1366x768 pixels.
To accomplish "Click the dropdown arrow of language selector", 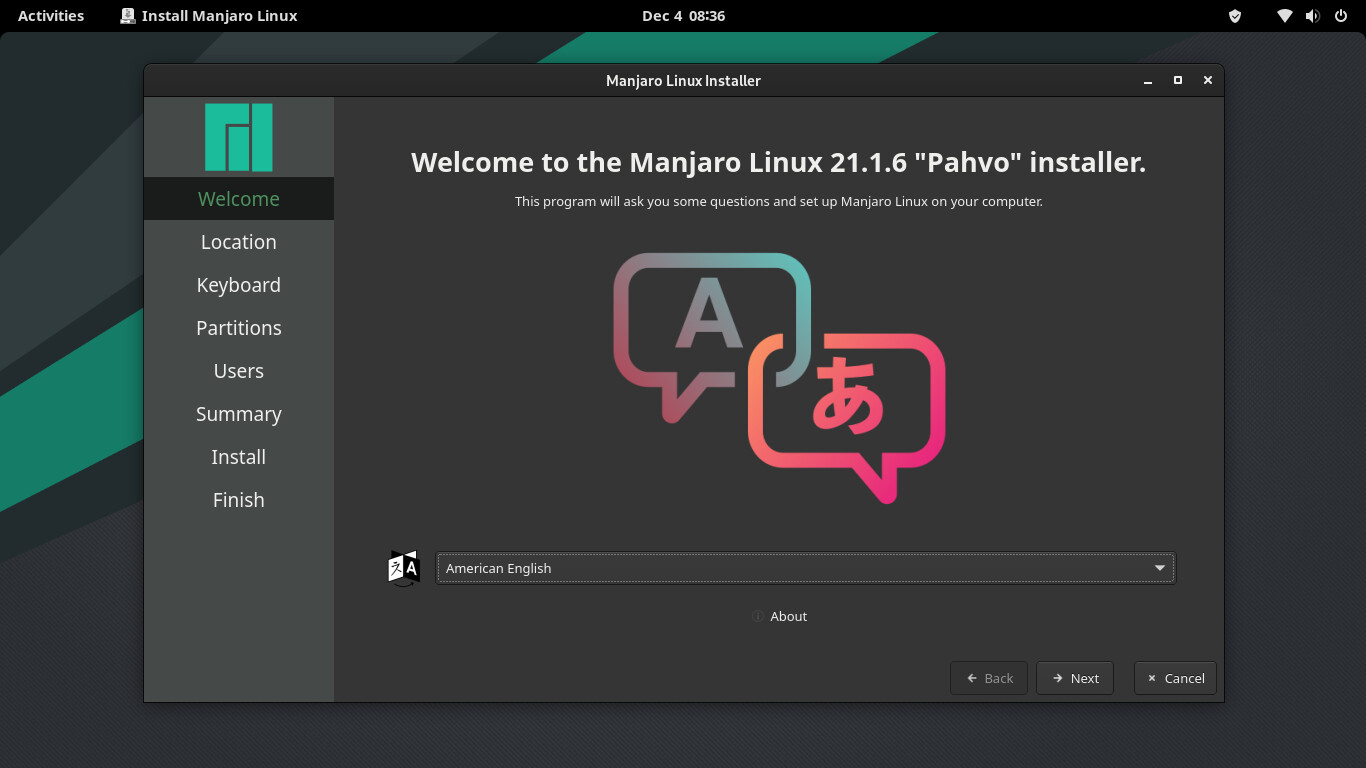I will pyautogui.click(x=1159, y=568).
